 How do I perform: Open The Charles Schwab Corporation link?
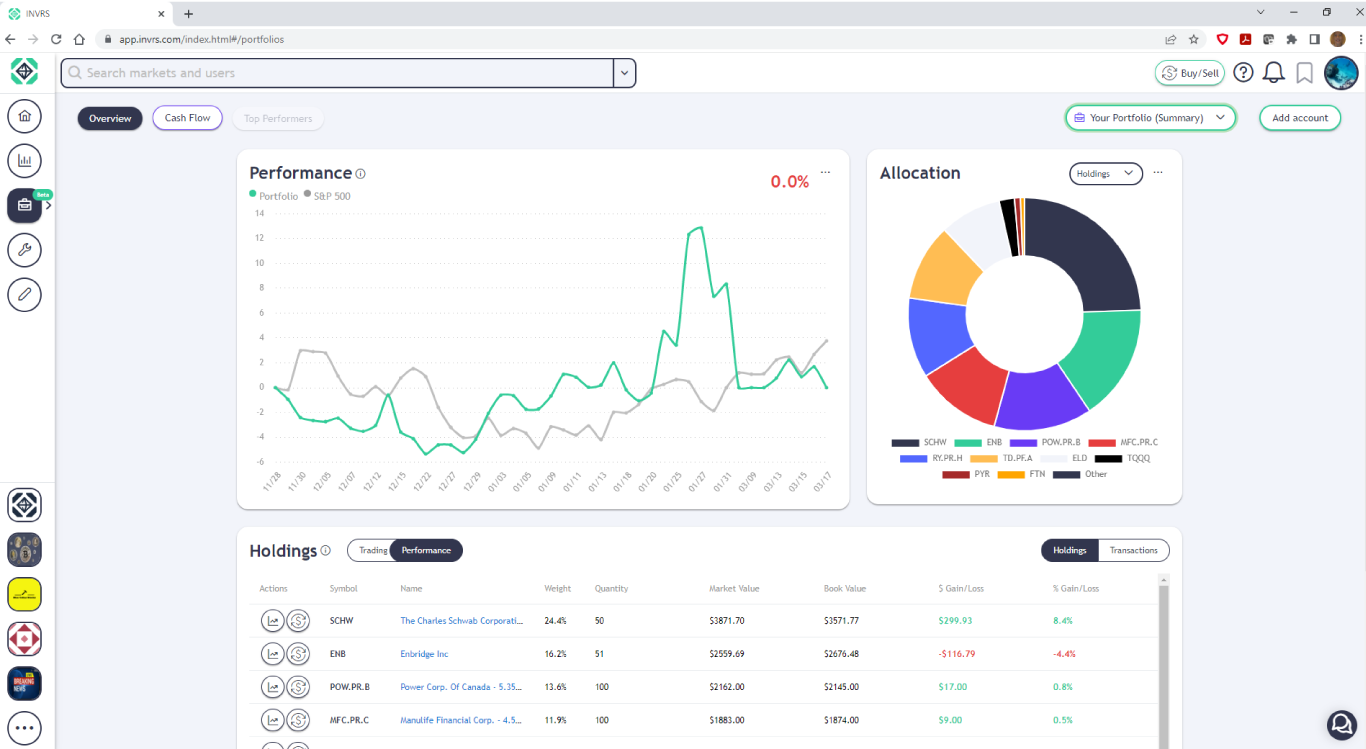click(461, 621)
